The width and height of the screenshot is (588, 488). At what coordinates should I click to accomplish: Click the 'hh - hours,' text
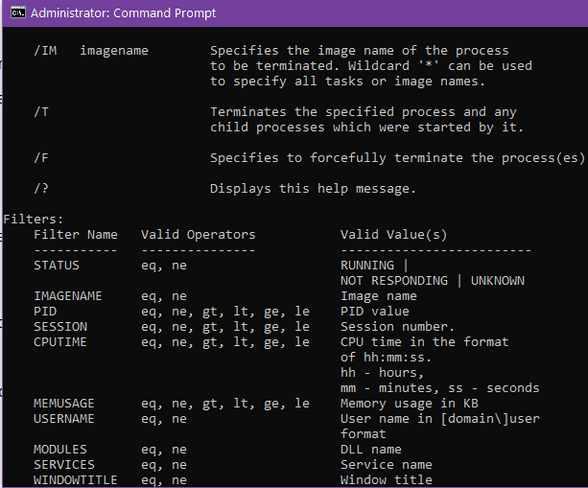click(382, 372)
